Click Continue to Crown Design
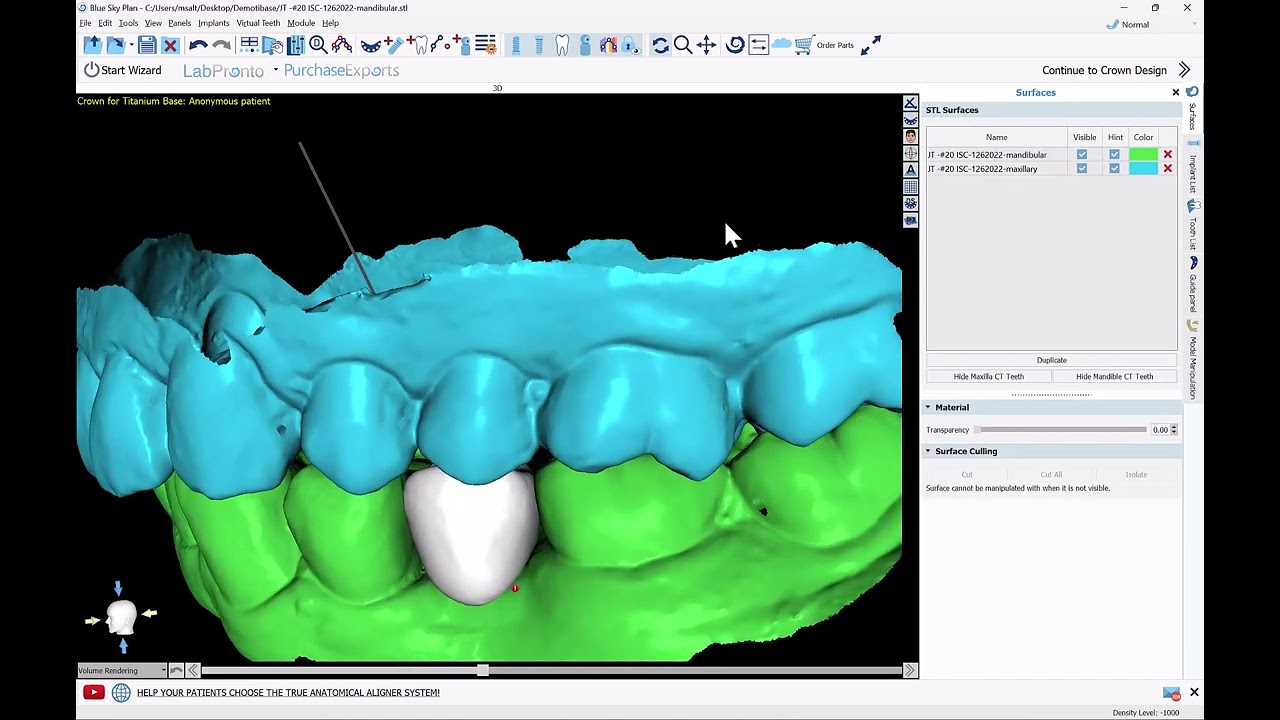 pos(1116,70)
